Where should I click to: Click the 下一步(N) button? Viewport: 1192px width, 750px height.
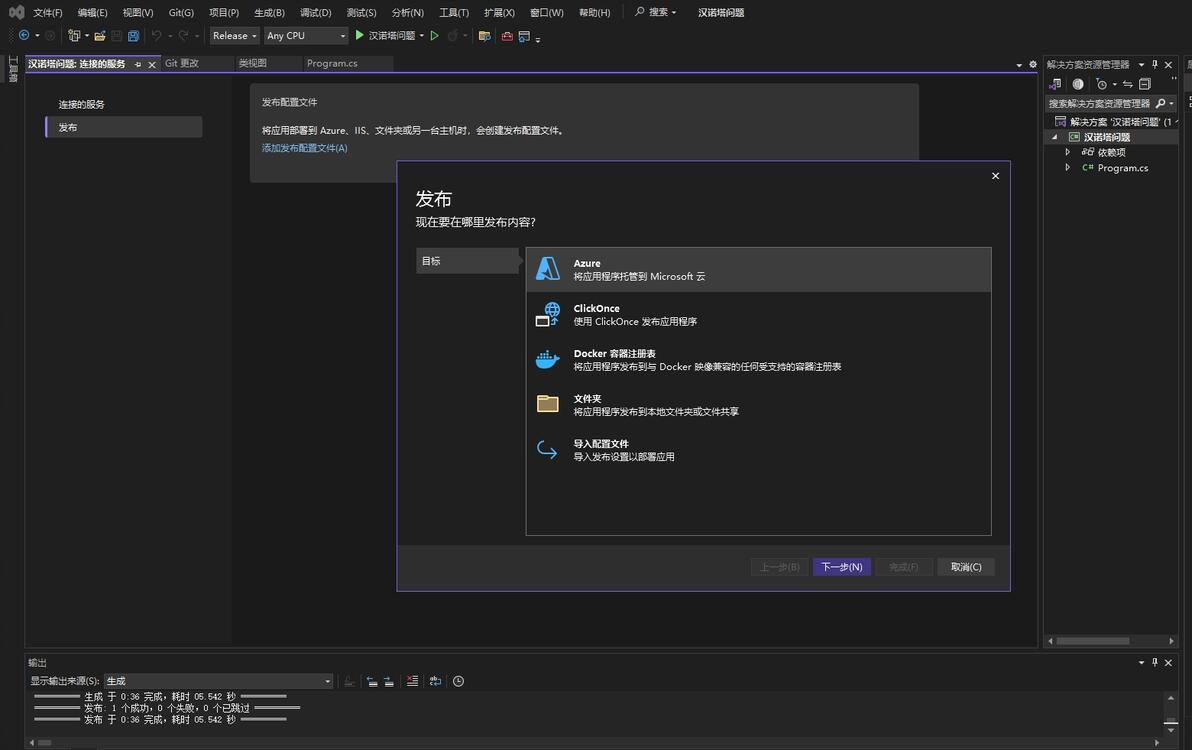[842, 567]
